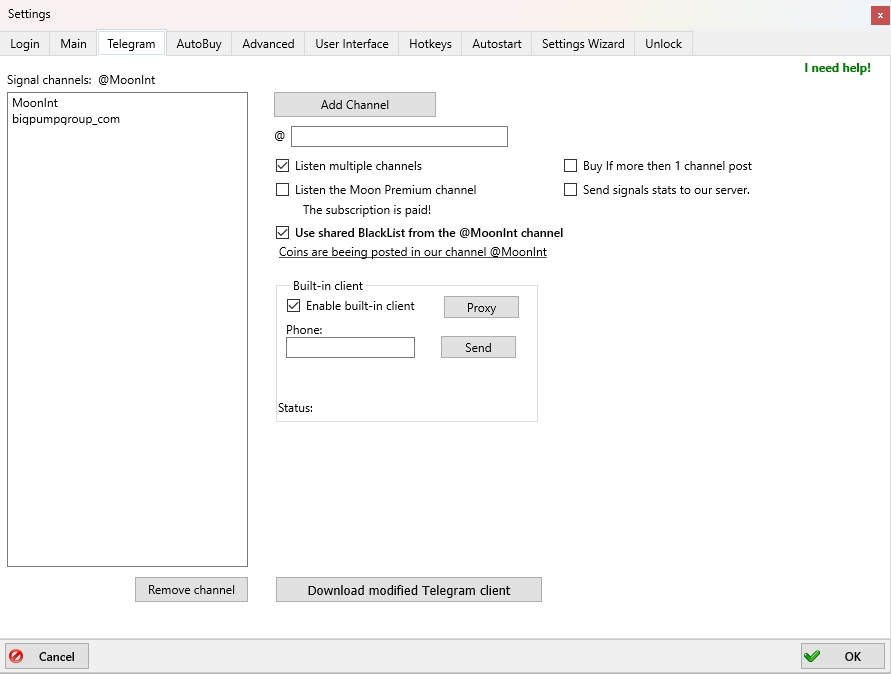Click the Proxy button
The width and height of the screenshot is (891, 674).
tap(481, 307)
